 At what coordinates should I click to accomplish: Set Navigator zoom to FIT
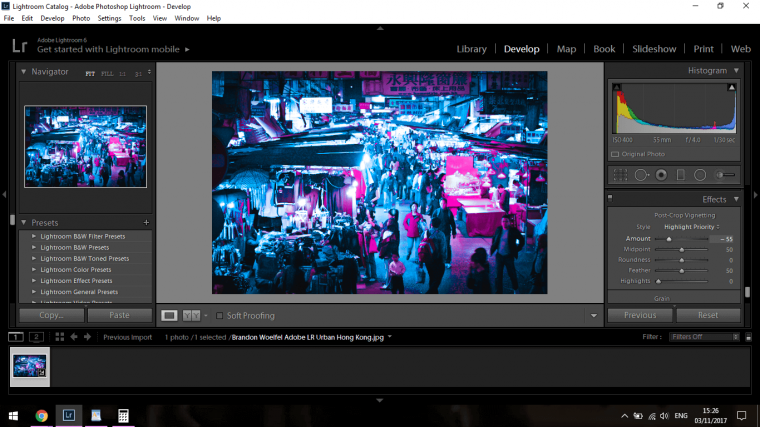coord(90,74)
